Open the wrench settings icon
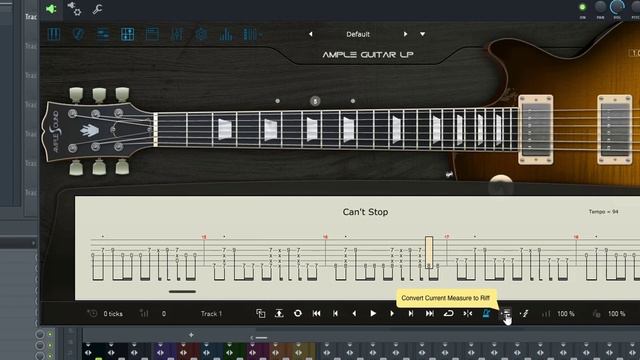 click(97, 9)
